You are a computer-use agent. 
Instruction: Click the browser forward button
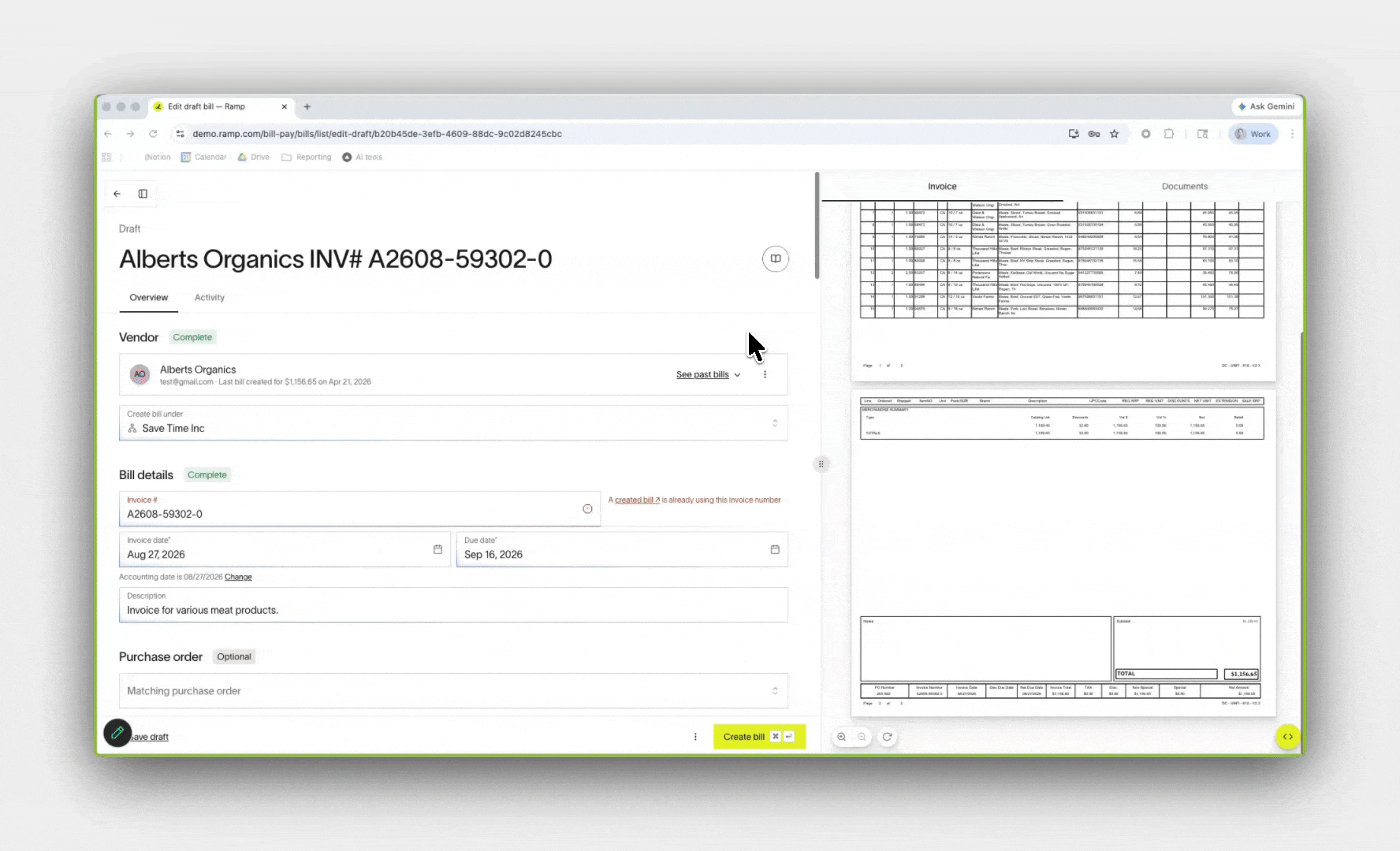[131, 134]
